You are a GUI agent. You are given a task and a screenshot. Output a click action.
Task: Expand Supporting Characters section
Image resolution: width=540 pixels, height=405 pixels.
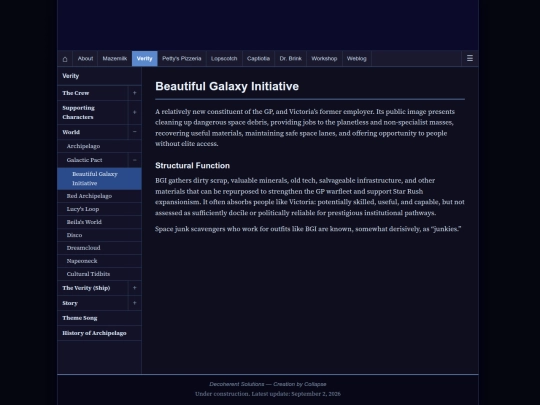tap(135, 112)
